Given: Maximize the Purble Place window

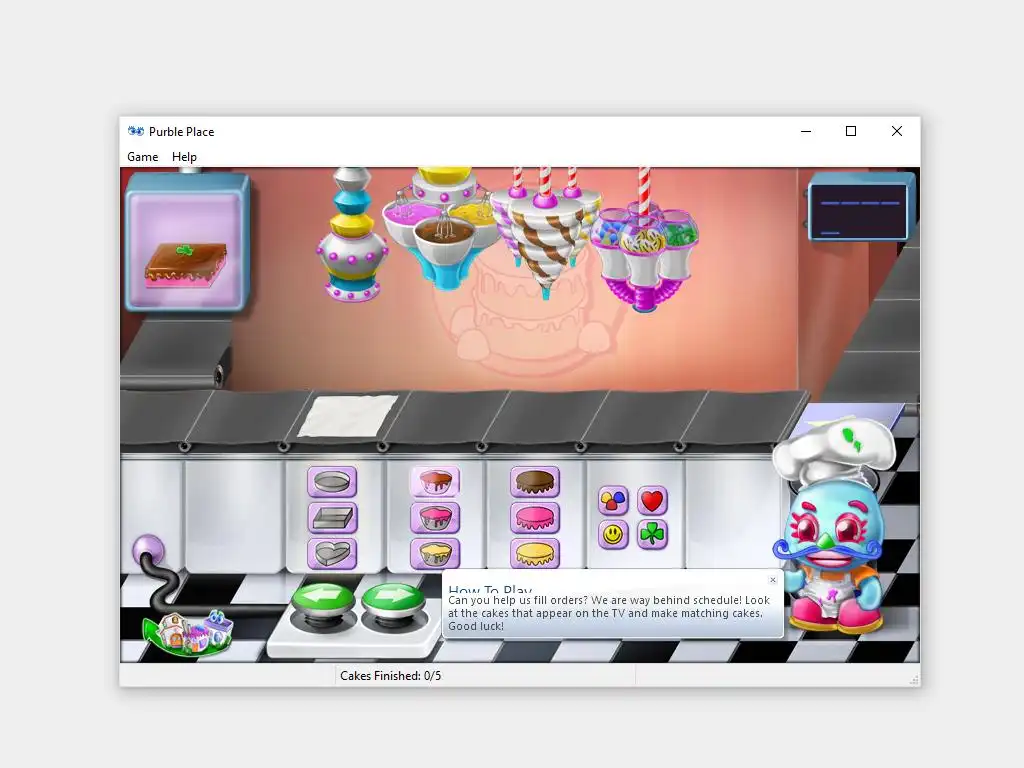Looking at the screenshot, I should pos(851,131).
